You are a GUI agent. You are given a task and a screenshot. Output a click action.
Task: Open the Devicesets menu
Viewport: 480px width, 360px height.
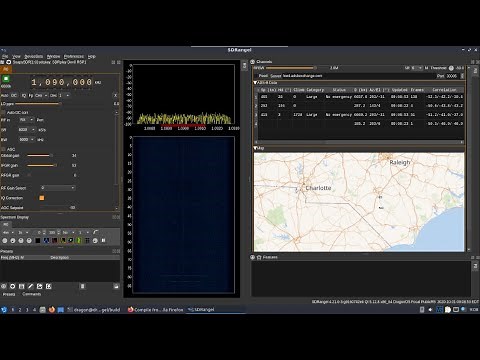point(34,56)
